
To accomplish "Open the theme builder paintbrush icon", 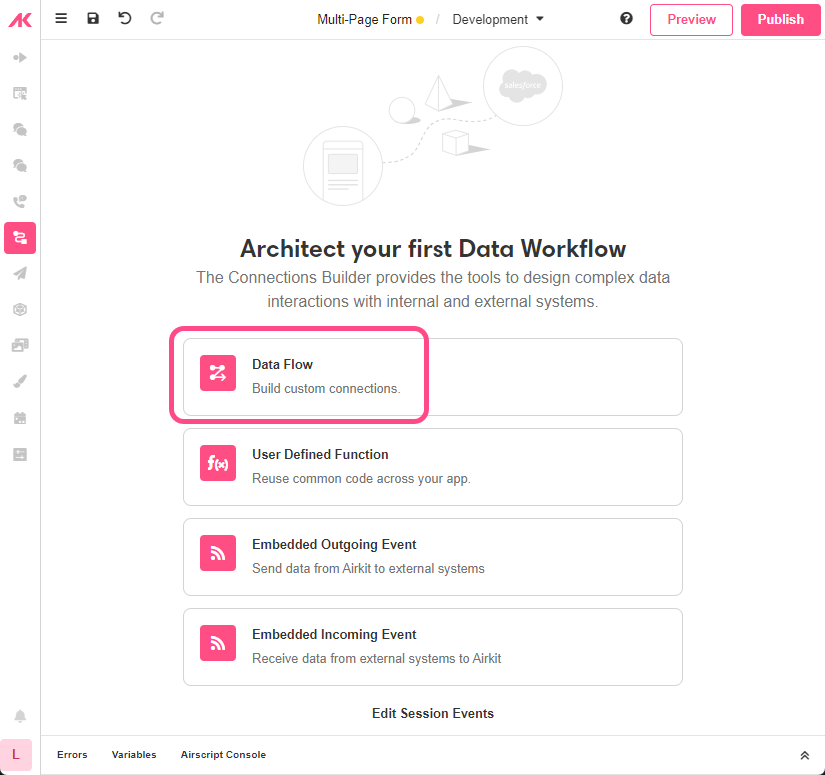I will coord(20,381).
